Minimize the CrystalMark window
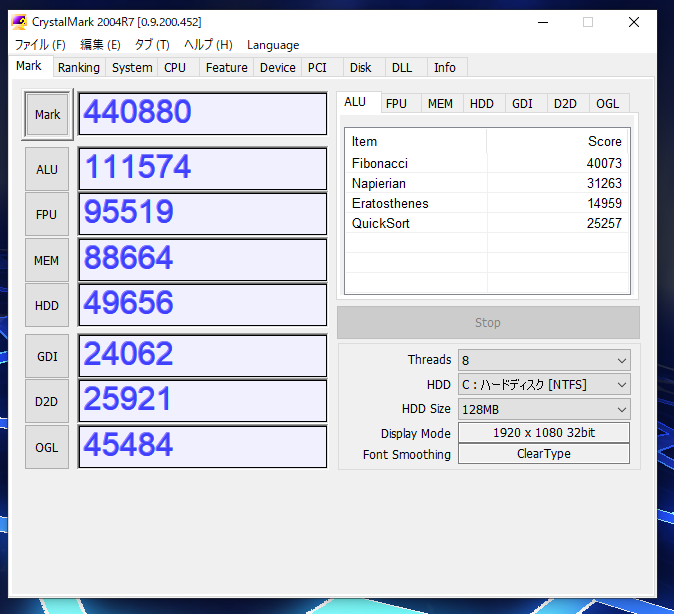 coord(543,22)
